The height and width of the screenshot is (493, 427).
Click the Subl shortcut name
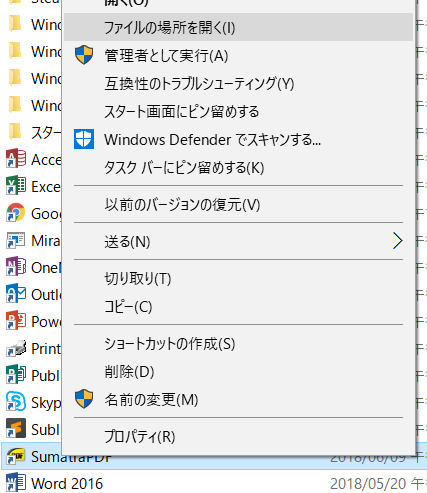coord(46,430)
